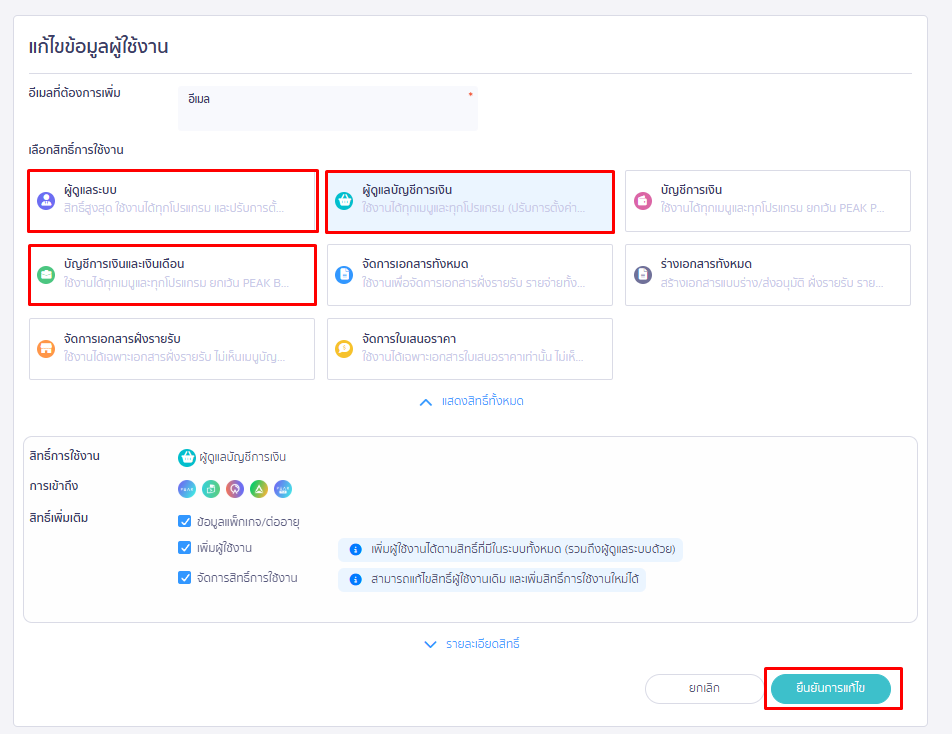Expand the รายละเอียดสิทธิ์ details

pyautogui.click(x=471, y=644)
